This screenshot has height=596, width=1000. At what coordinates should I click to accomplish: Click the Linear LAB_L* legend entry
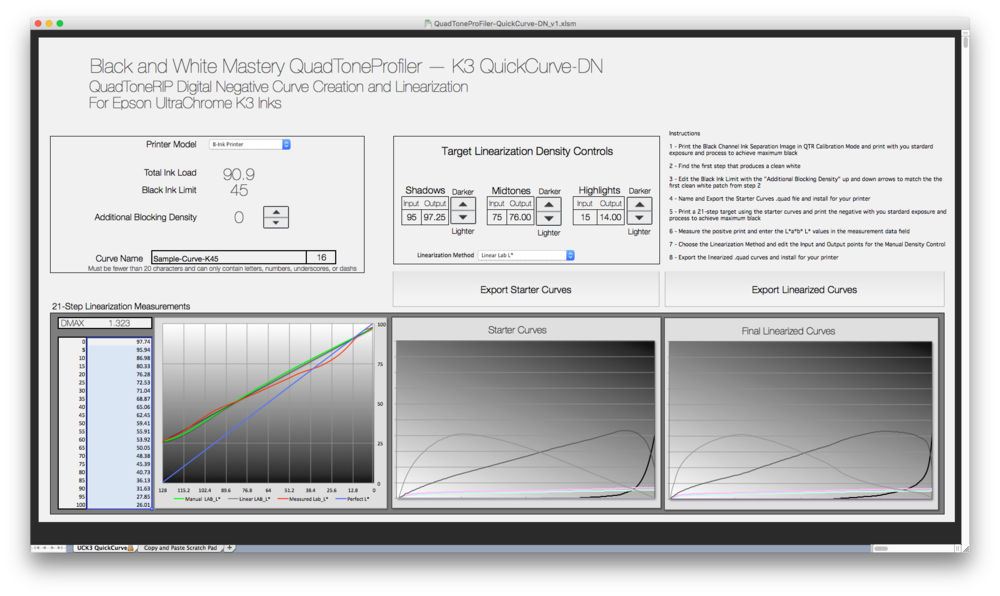coord(249,499)
